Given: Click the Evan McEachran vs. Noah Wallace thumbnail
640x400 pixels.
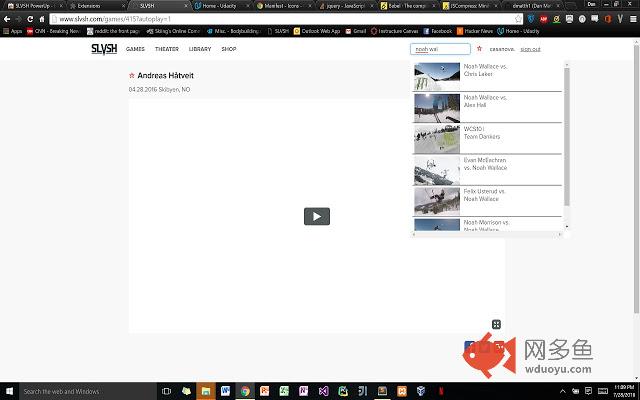Looking at the screenshot, I should click(x=437, y=171).
